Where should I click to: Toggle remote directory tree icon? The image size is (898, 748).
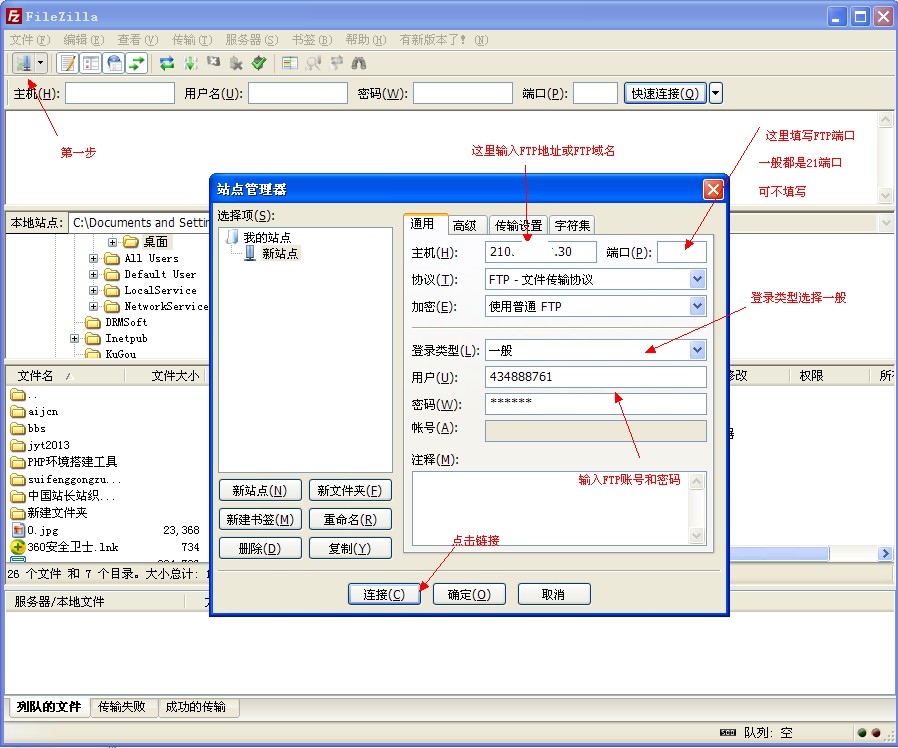click(115, 63)
